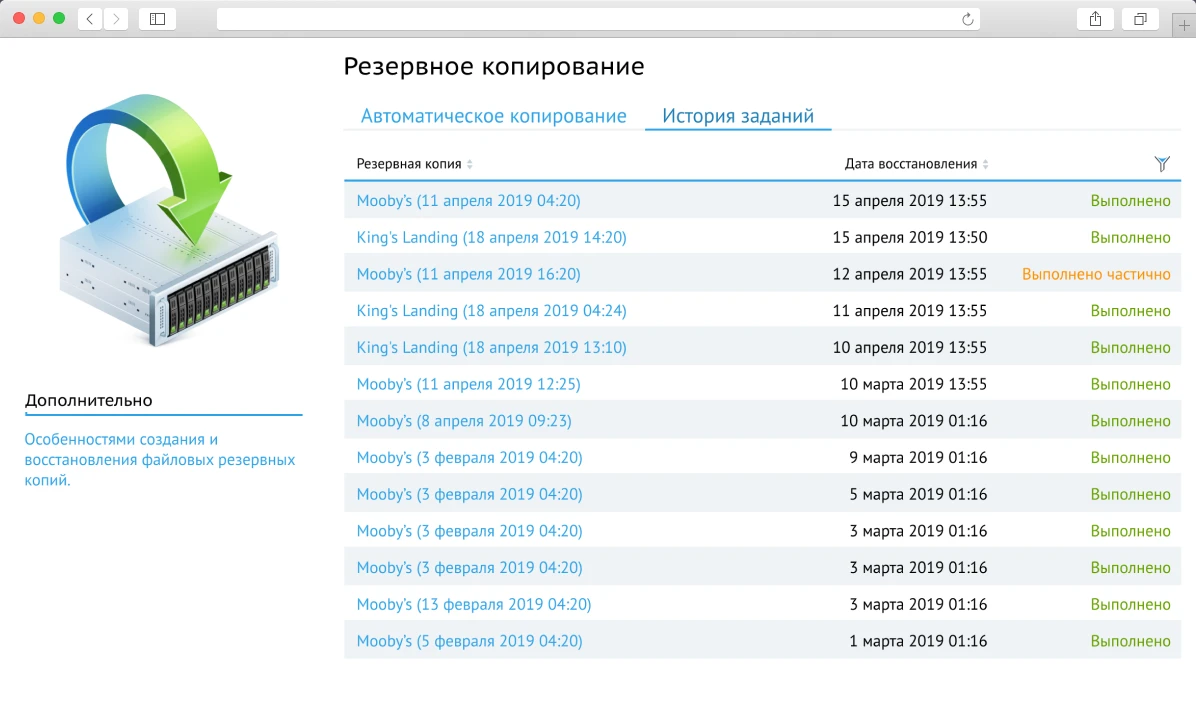Open King's Landing (18 апреля 2019 14:20) backup

[491, 237]
